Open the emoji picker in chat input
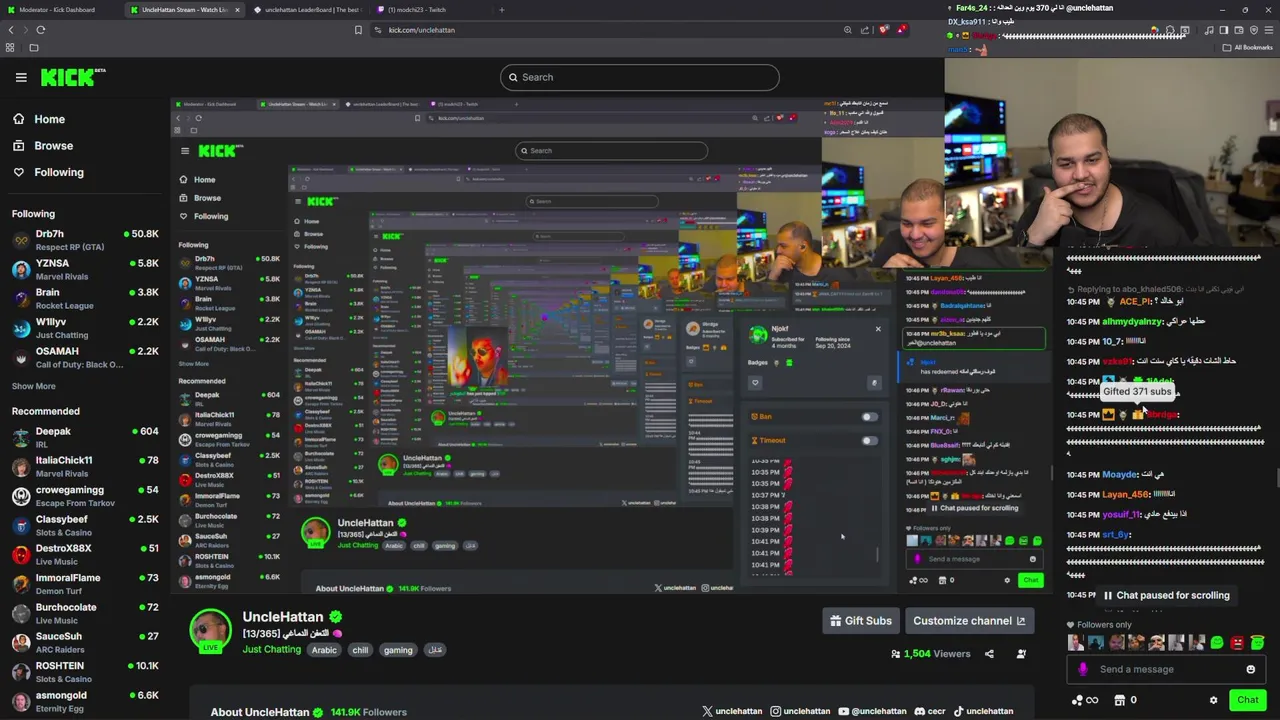Screen dimensions: 1280x720 click(x=1250, y=669)
